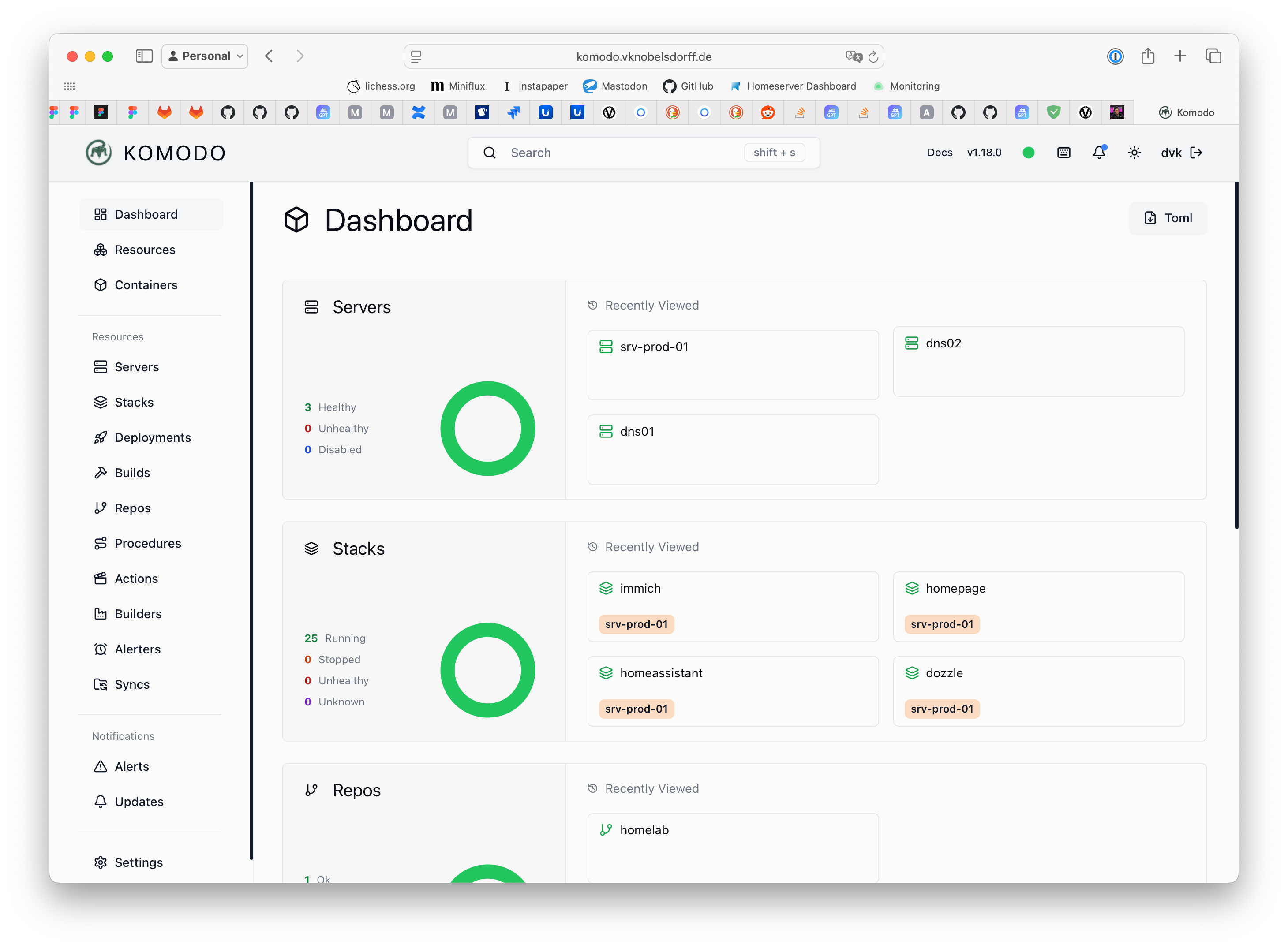Open GitHub from the favorites bar

click(x=688, y=86)
